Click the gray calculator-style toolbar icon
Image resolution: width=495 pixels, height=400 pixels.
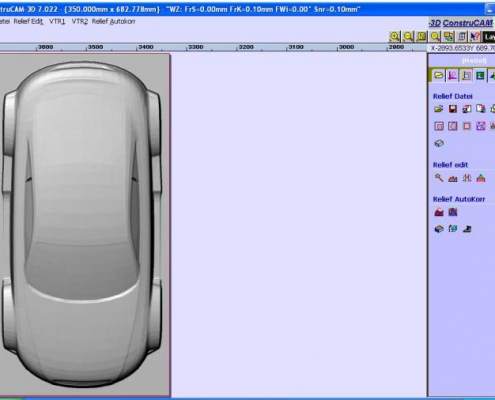[462, 36]
